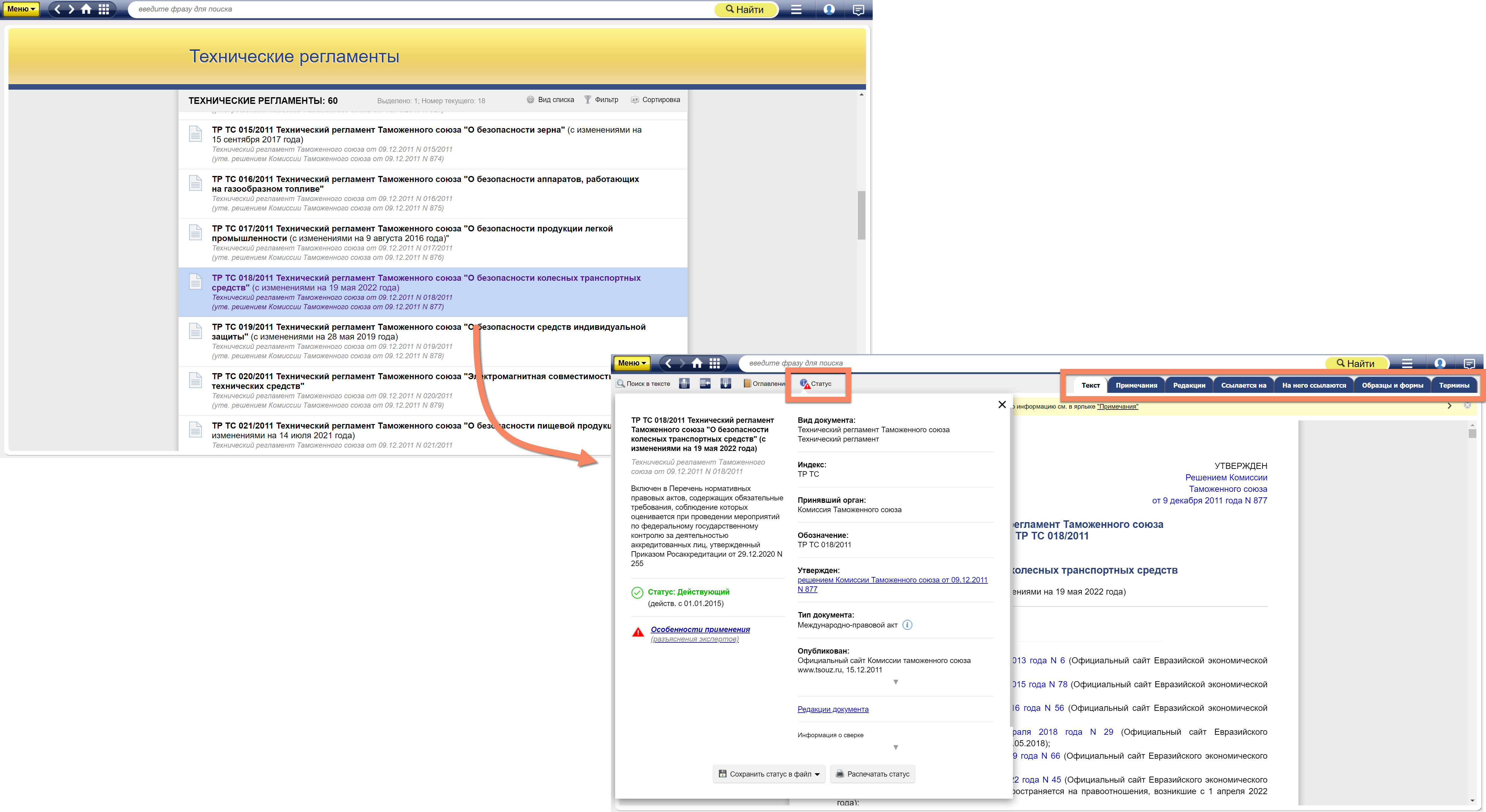The width and height of the screenshot is (1486, 812).
Task: Click the home icon in list window
Action: point(87,9)
